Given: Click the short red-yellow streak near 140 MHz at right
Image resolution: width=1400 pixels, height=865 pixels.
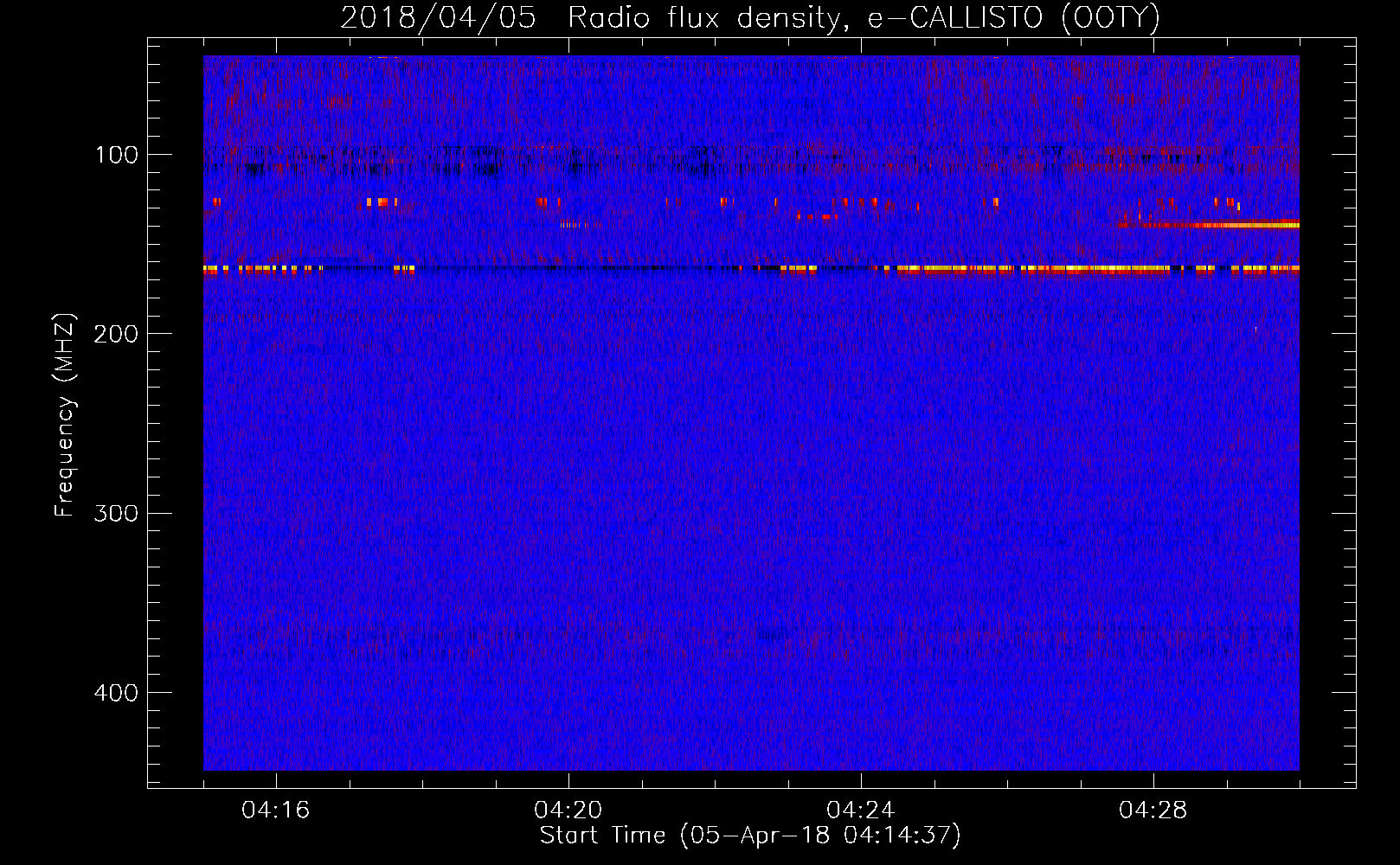Looking at the screenshot, I should tap(1208, 225).
